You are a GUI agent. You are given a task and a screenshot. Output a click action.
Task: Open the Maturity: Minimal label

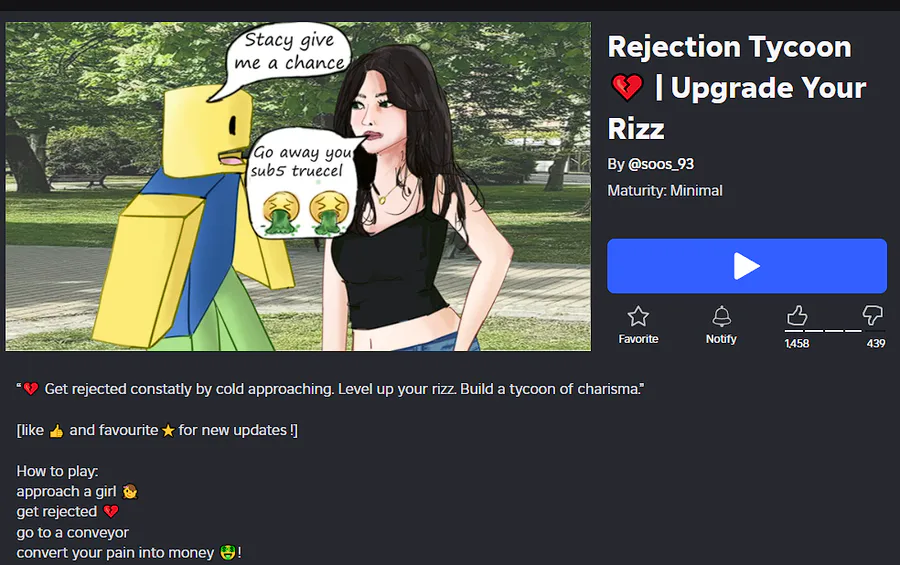pos(665,191)
